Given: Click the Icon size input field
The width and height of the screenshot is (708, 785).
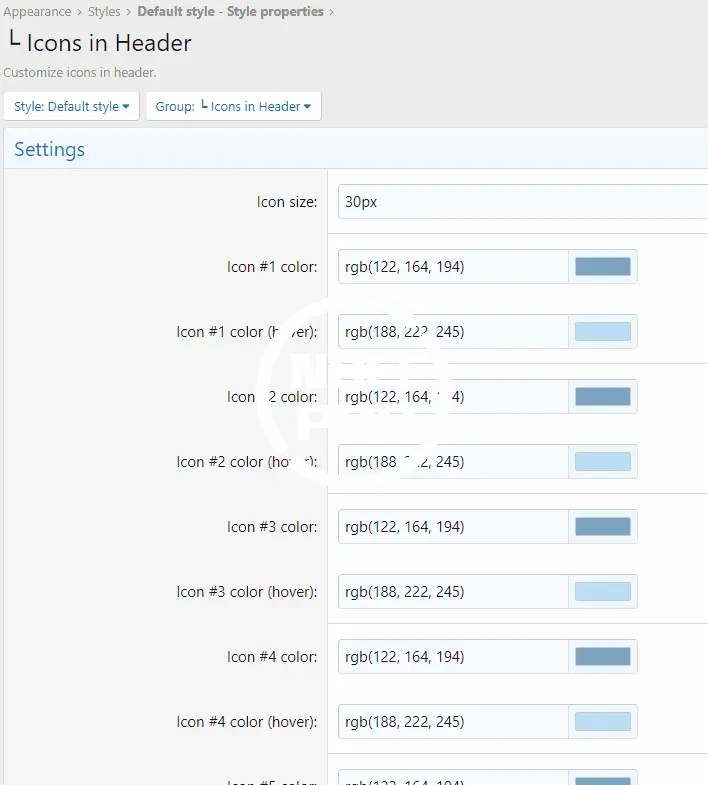Looking at the screenshot, I should pyautogui.click(x=520, y=202).
